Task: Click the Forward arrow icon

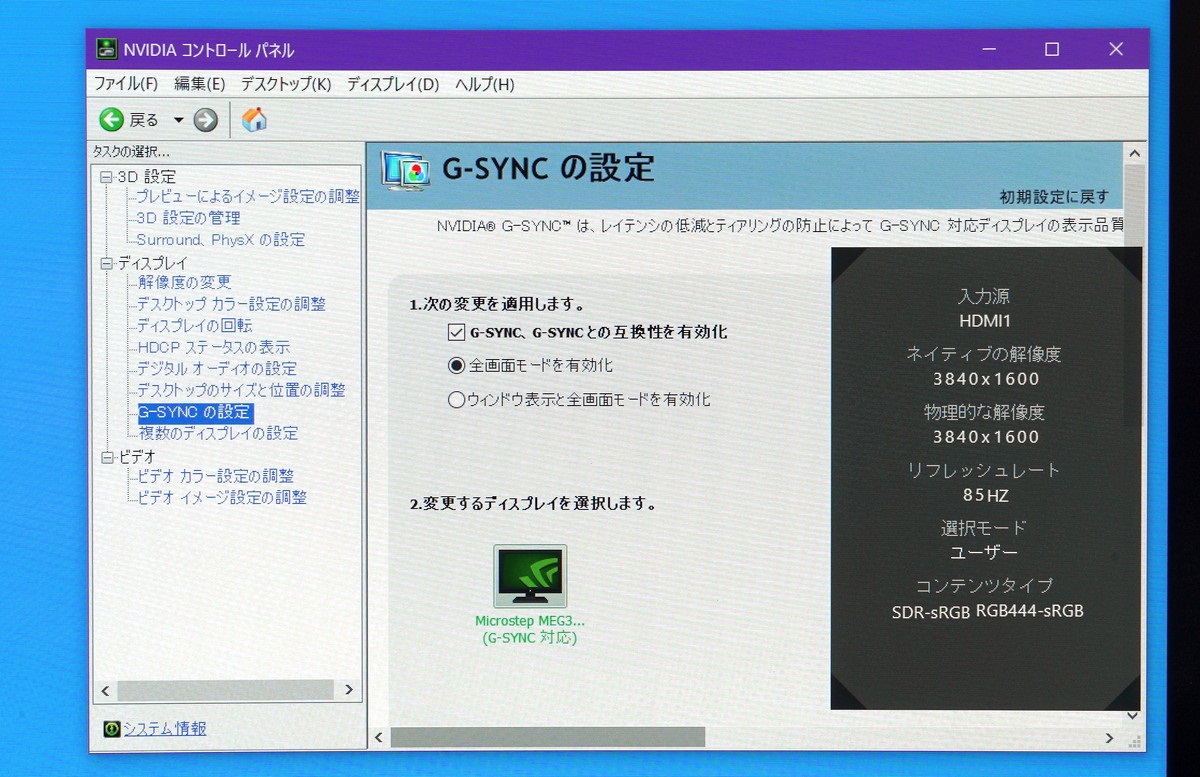Action: 206,120
